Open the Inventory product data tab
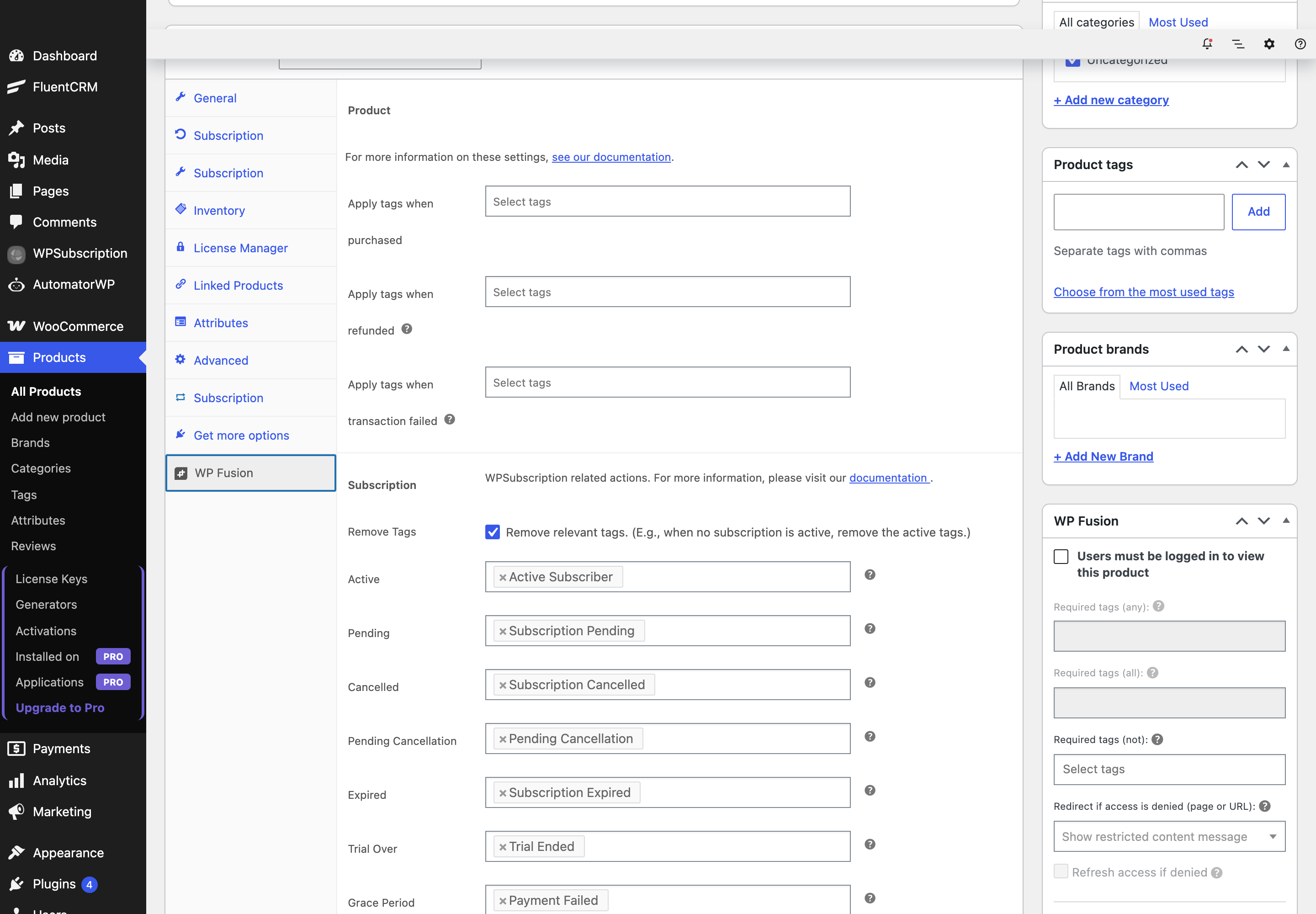The image size is (1316, 914). tap(250, 210)
